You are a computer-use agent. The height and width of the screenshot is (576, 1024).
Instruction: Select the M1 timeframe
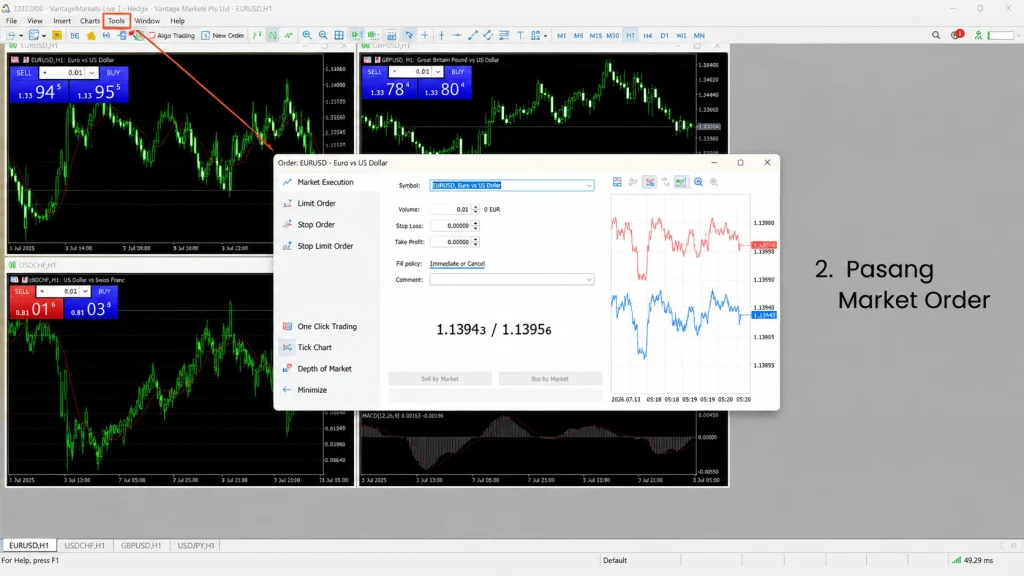561,35
